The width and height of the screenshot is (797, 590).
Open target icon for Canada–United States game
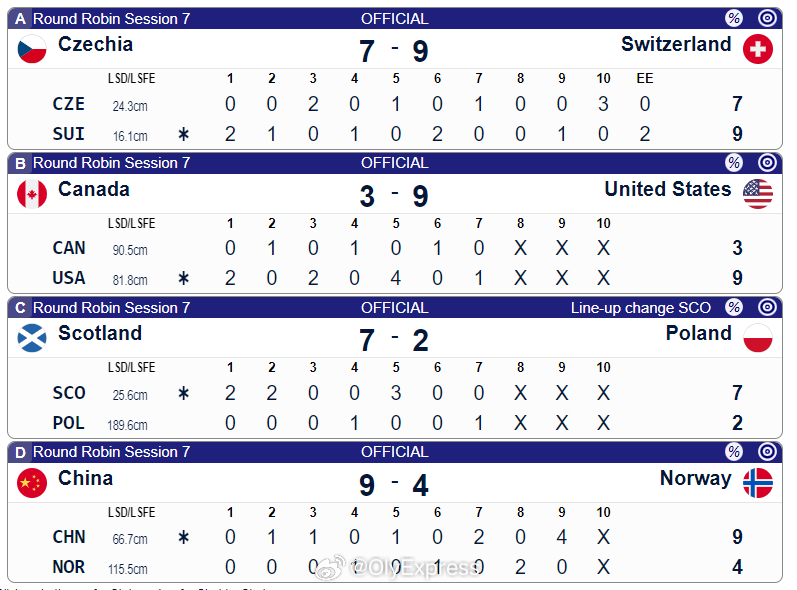point(767,163)
